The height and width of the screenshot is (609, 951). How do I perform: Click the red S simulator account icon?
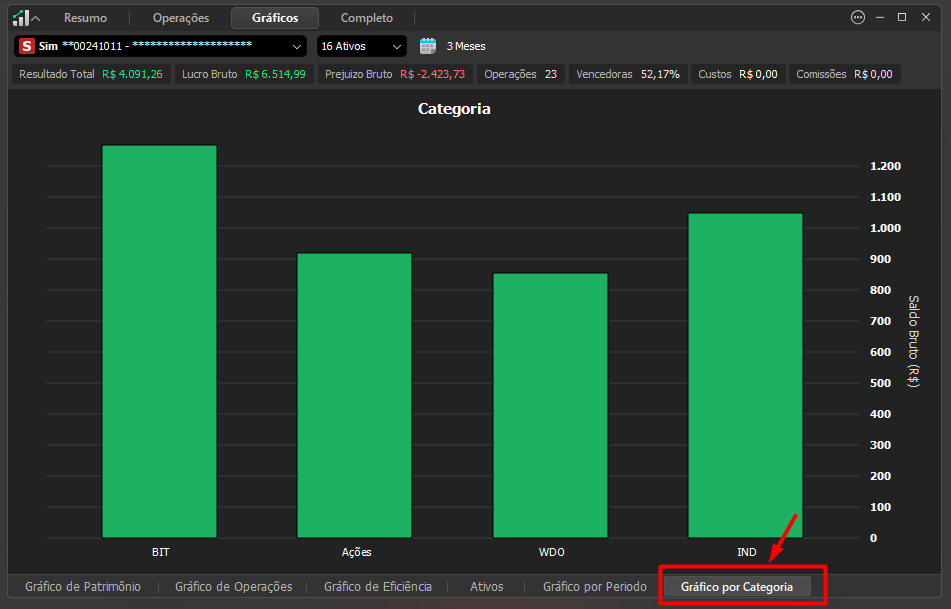(27, 46)
